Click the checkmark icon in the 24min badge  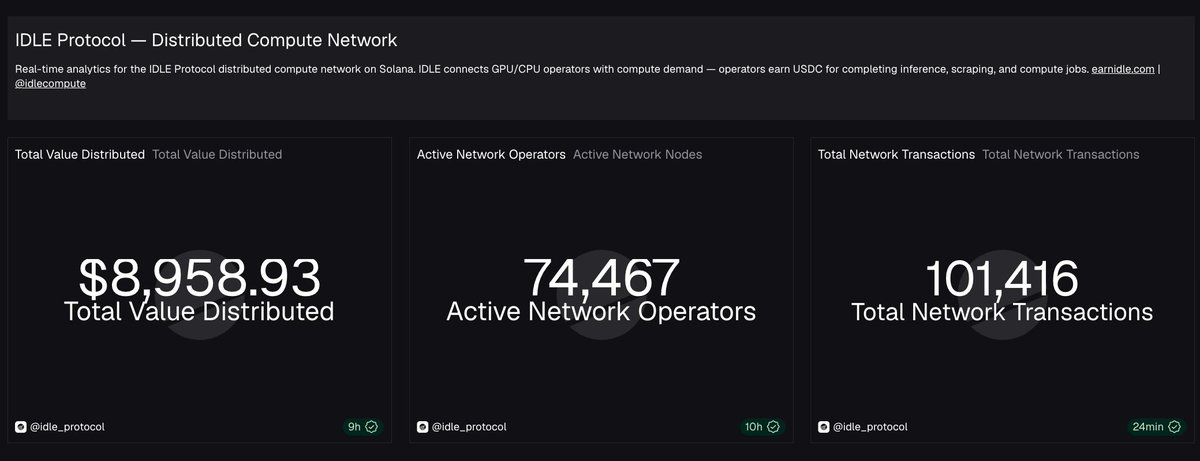[1175, 427]
